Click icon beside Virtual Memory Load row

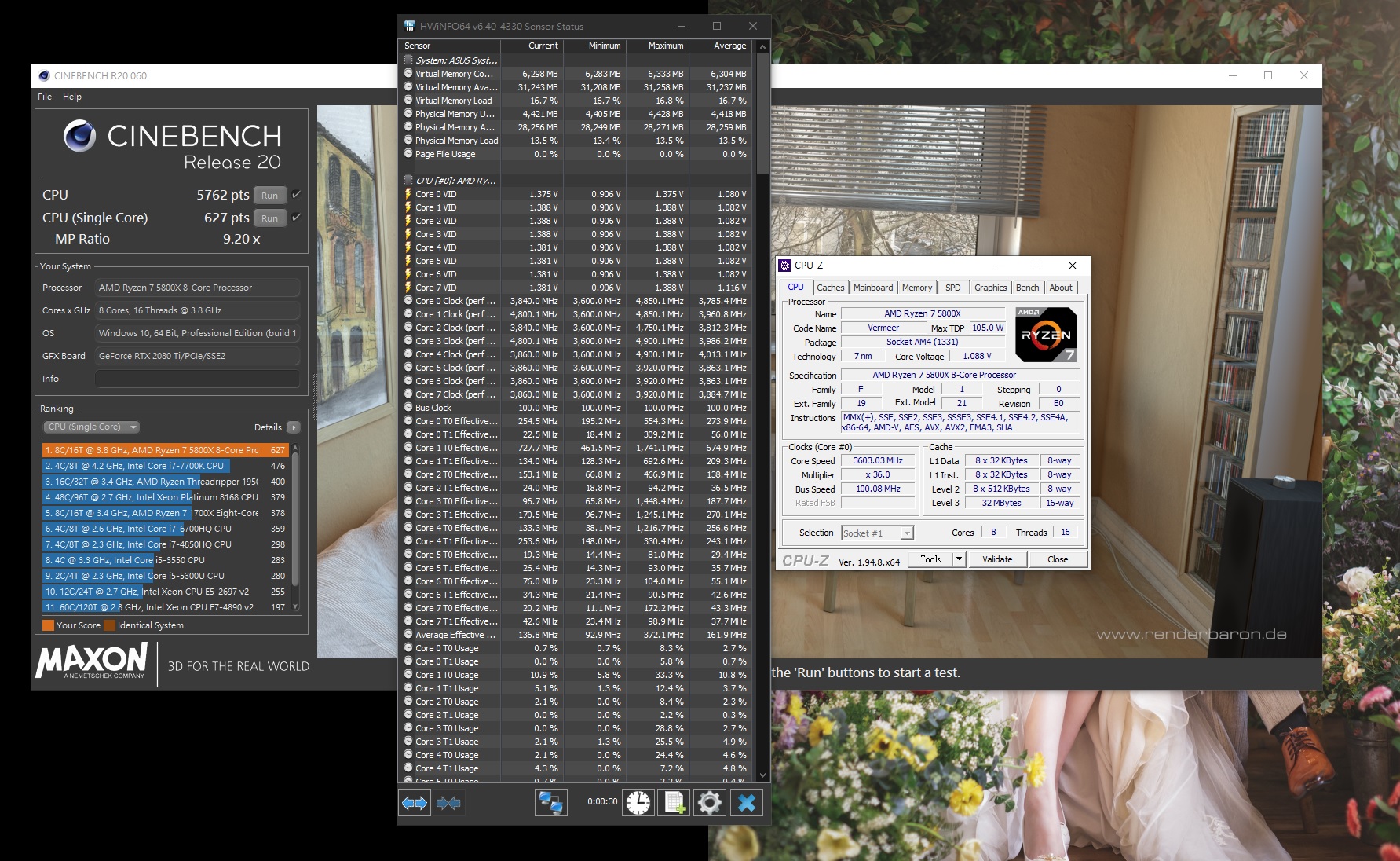(x=408, y=101)
